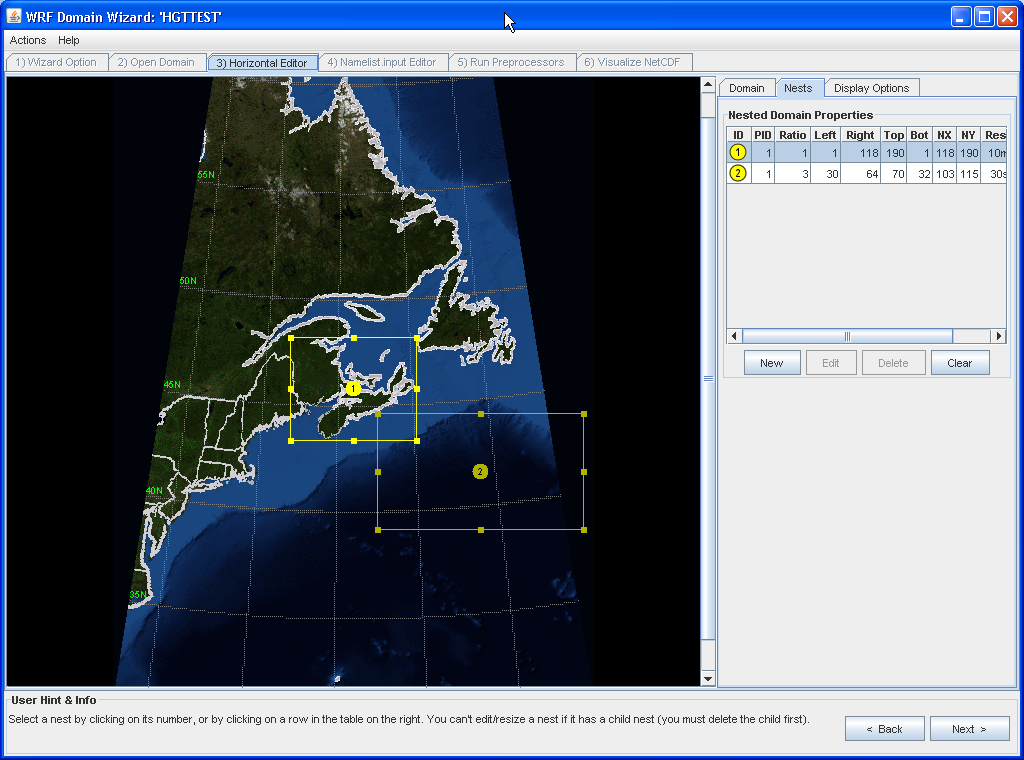Select the yellow ID 1 icon in the nests table

(738, 153)
